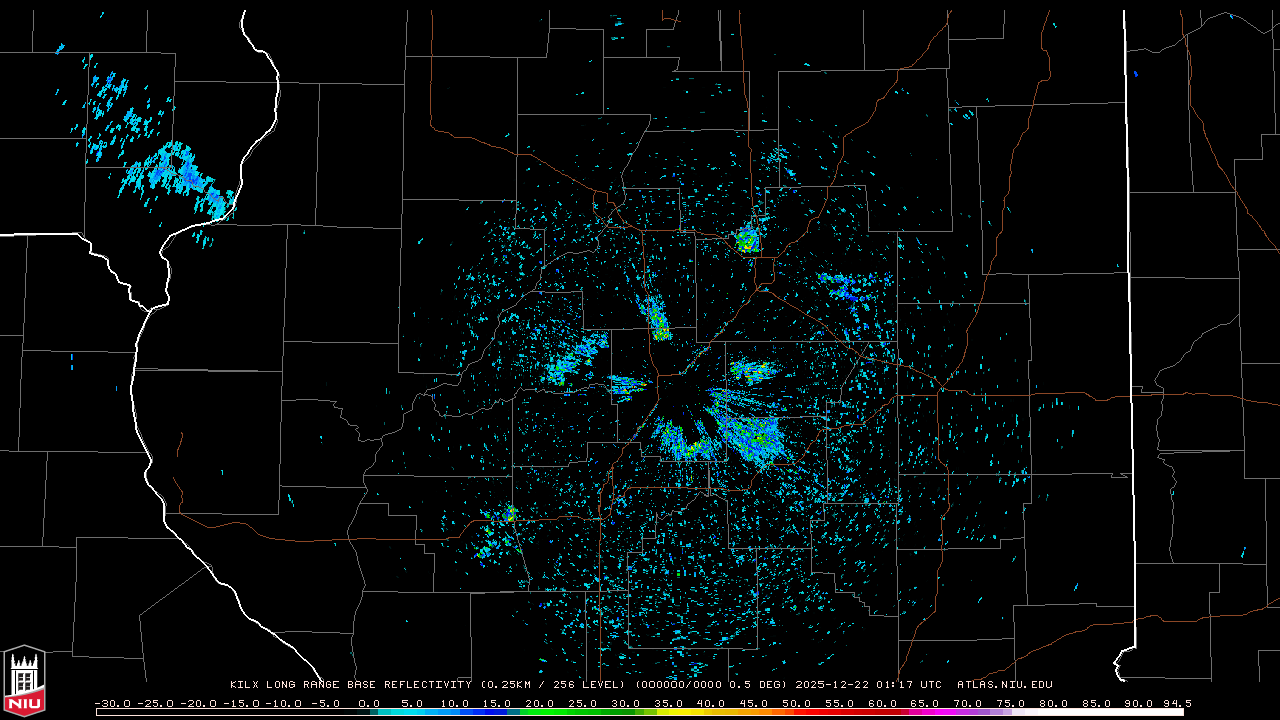Click the 50.0 label on reflectivity scale
This screenshot has height=720, width=1280.
797,703
